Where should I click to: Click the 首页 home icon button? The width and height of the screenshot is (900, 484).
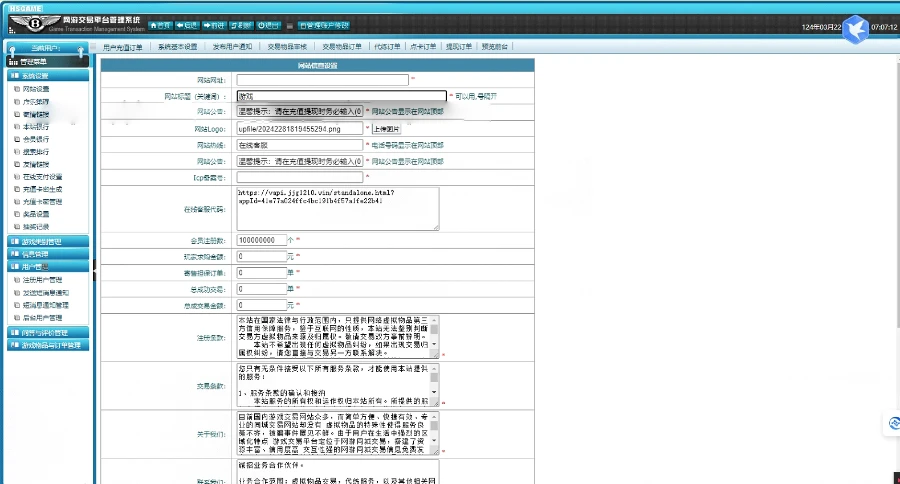[x=158, y=25]
